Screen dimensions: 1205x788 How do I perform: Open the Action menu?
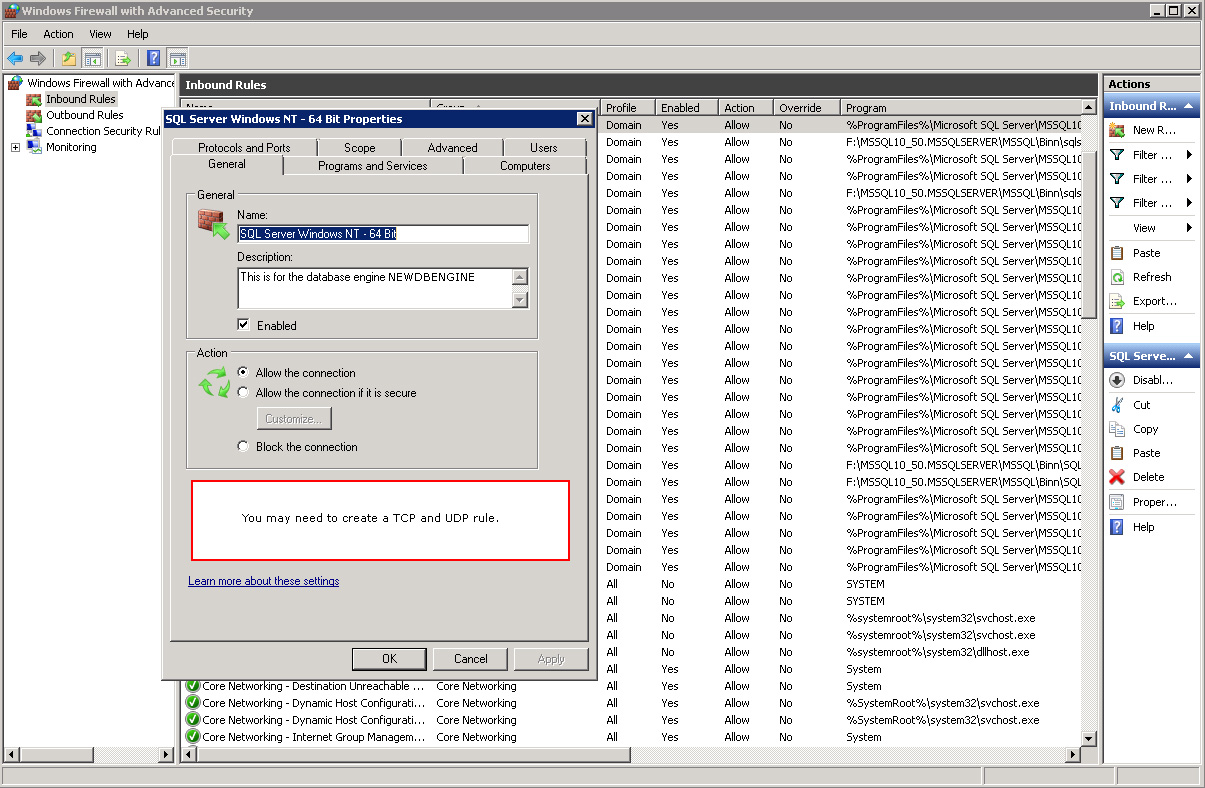pyautogui.click(x=58, y=34)
